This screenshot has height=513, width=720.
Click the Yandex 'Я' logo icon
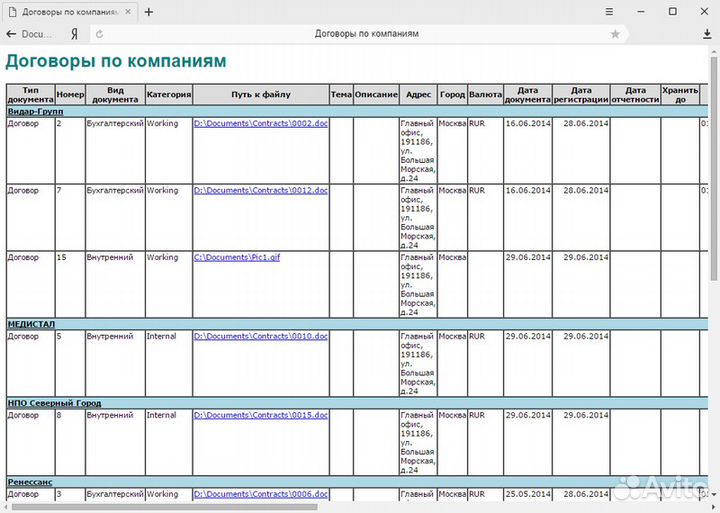[x=74, y=33]
